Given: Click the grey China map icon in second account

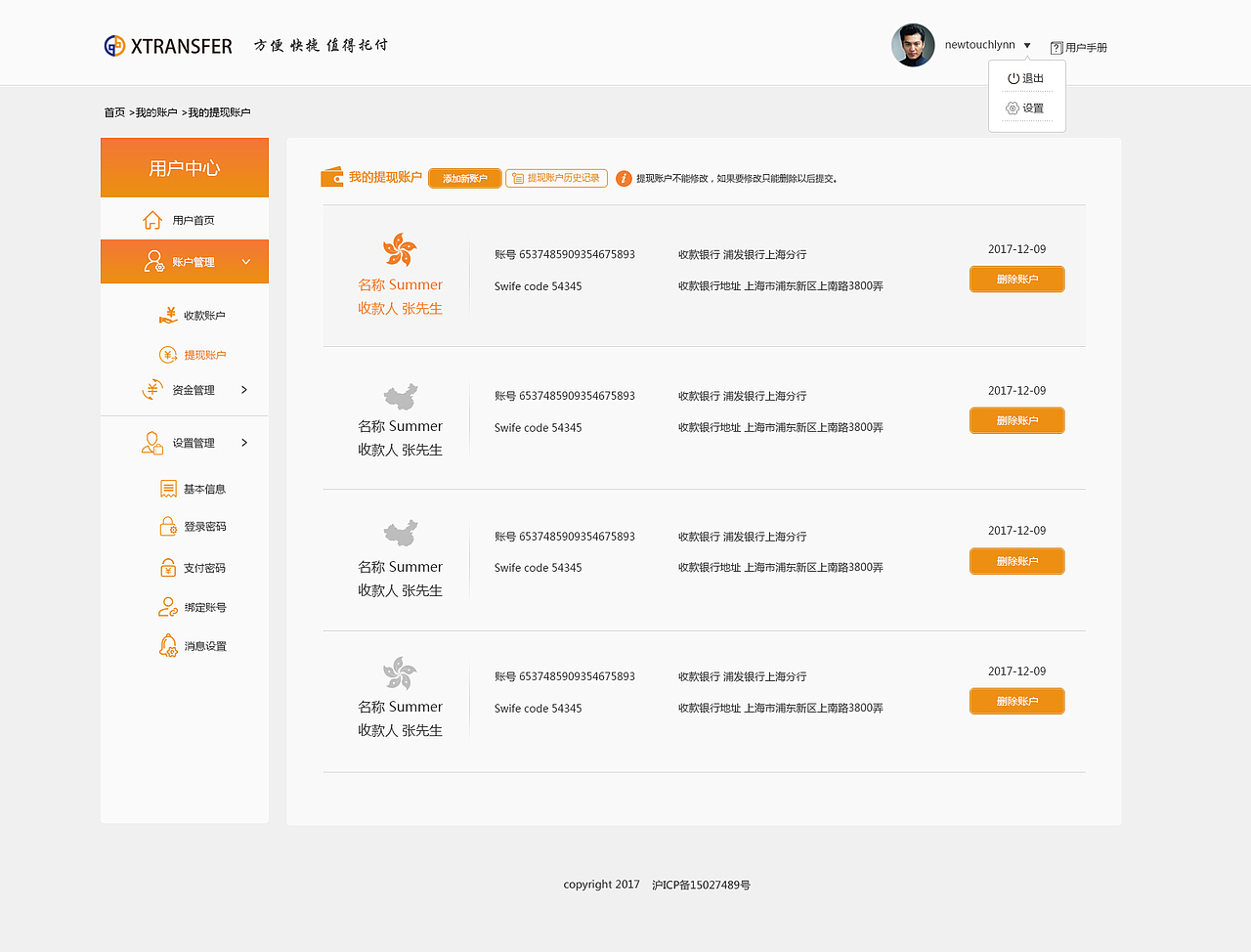Looking at the screenshot, I should pos(400,397).
